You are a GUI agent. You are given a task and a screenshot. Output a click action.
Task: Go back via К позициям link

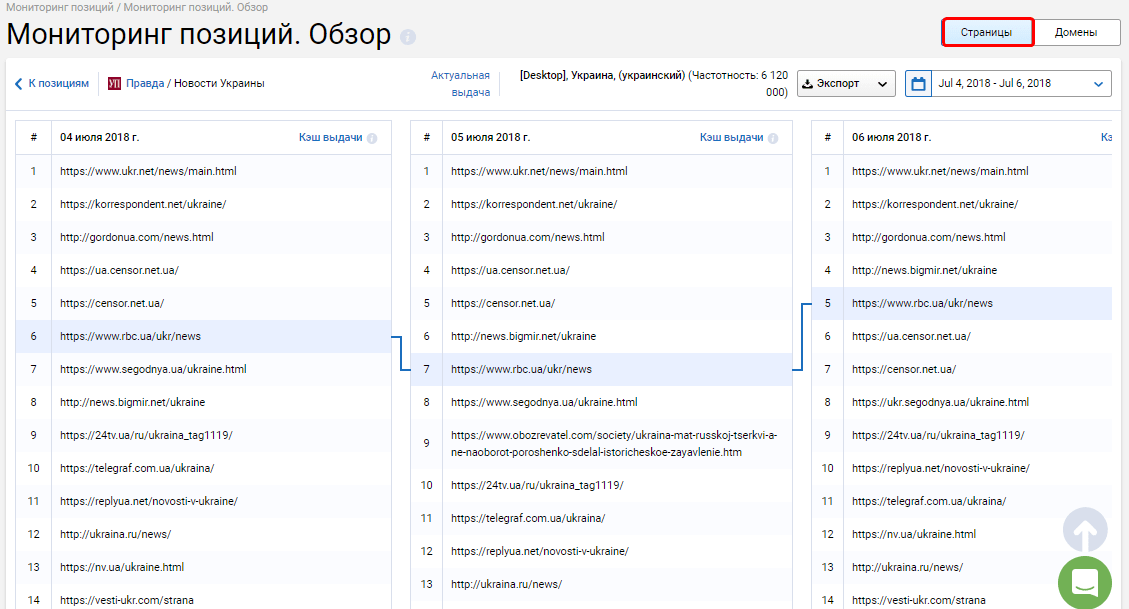pos(58,84)
